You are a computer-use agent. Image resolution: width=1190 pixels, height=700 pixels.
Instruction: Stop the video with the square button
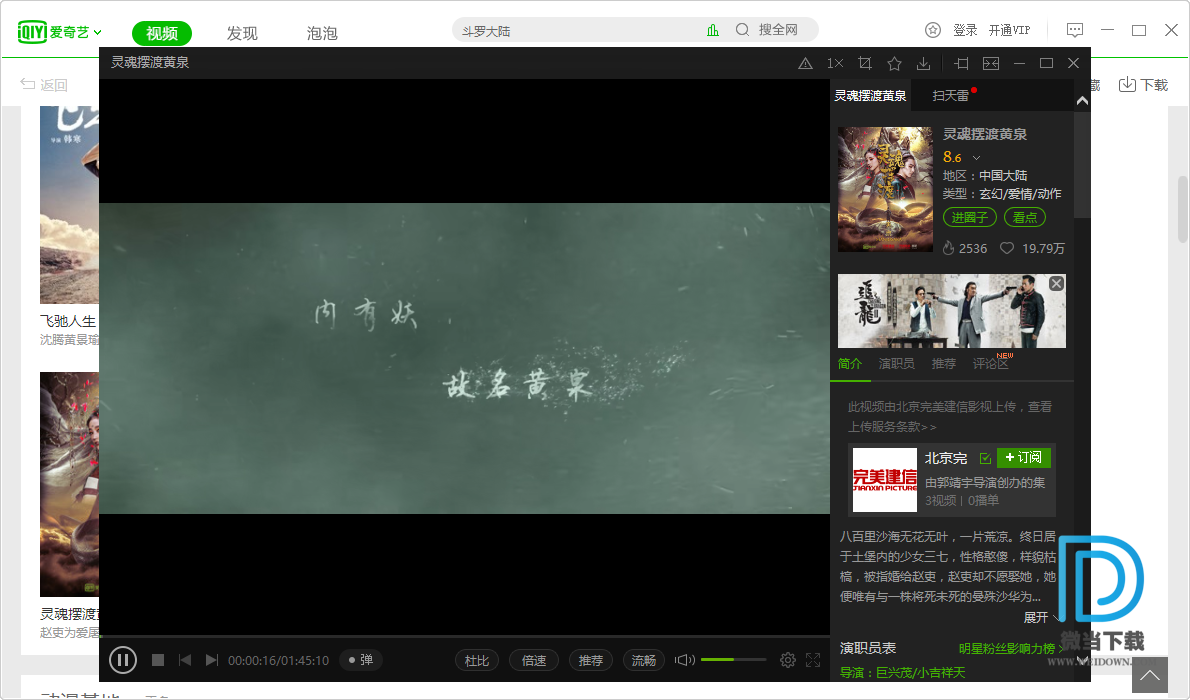click(158, 661)
